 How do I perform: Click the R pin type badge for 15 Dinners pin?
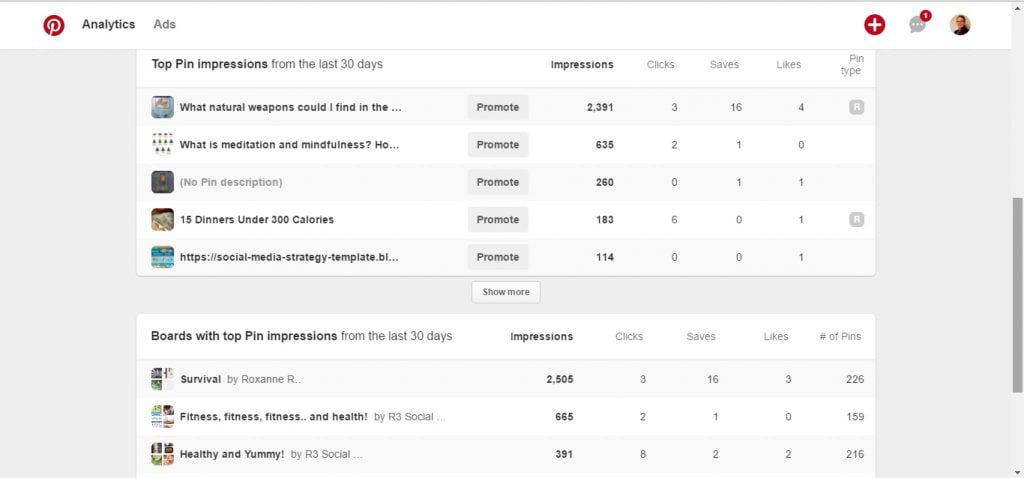coord(857,219)
